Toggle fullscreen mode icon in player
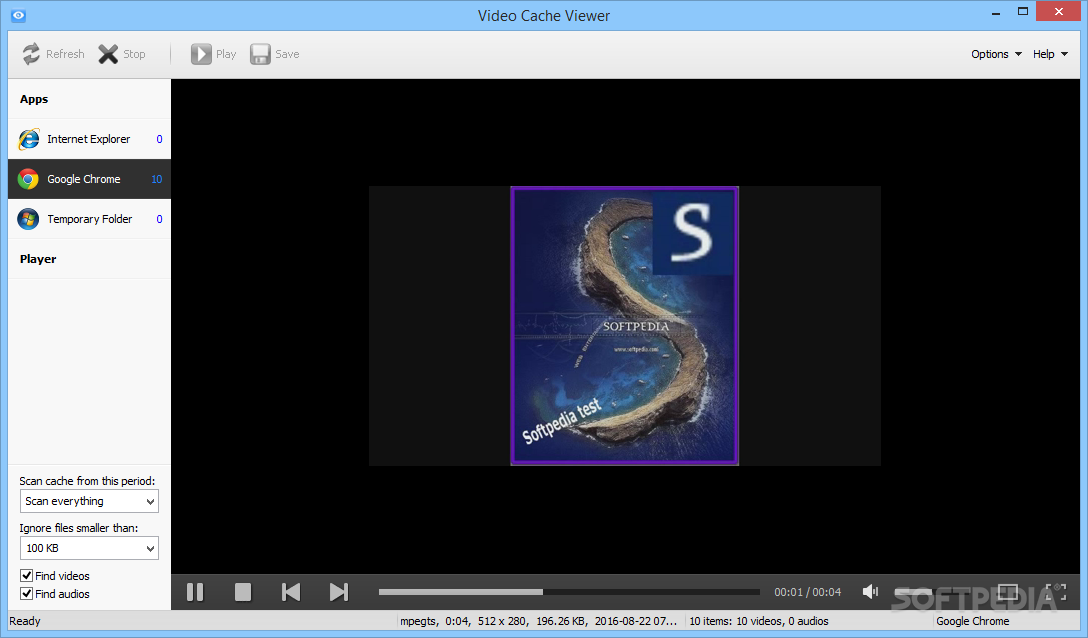The height and width of the screenshot is (638, 1088). (1055, 591)
